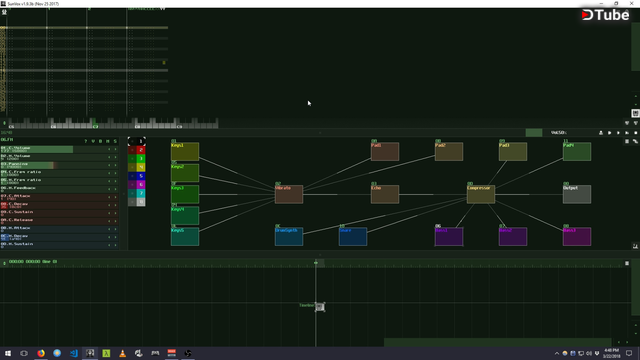Toggle module Mute with M button
The width and height of the screenshot is (640, 360).
108,141
